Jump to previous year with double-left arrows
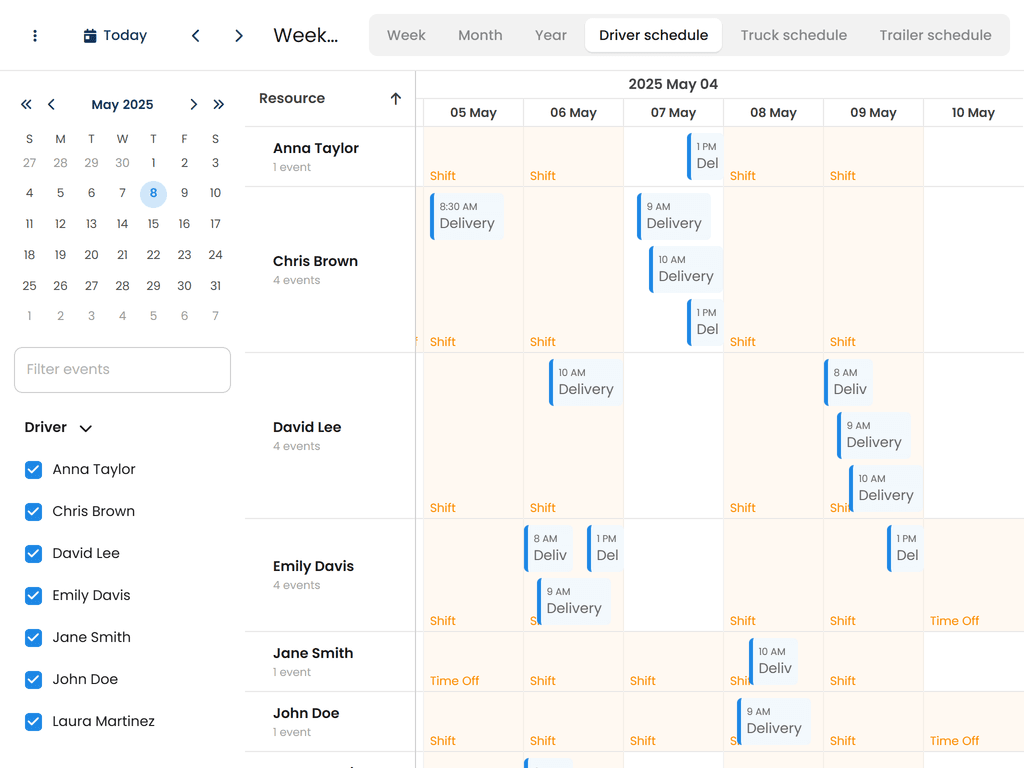1024x768 pixels. pos(26,104)
